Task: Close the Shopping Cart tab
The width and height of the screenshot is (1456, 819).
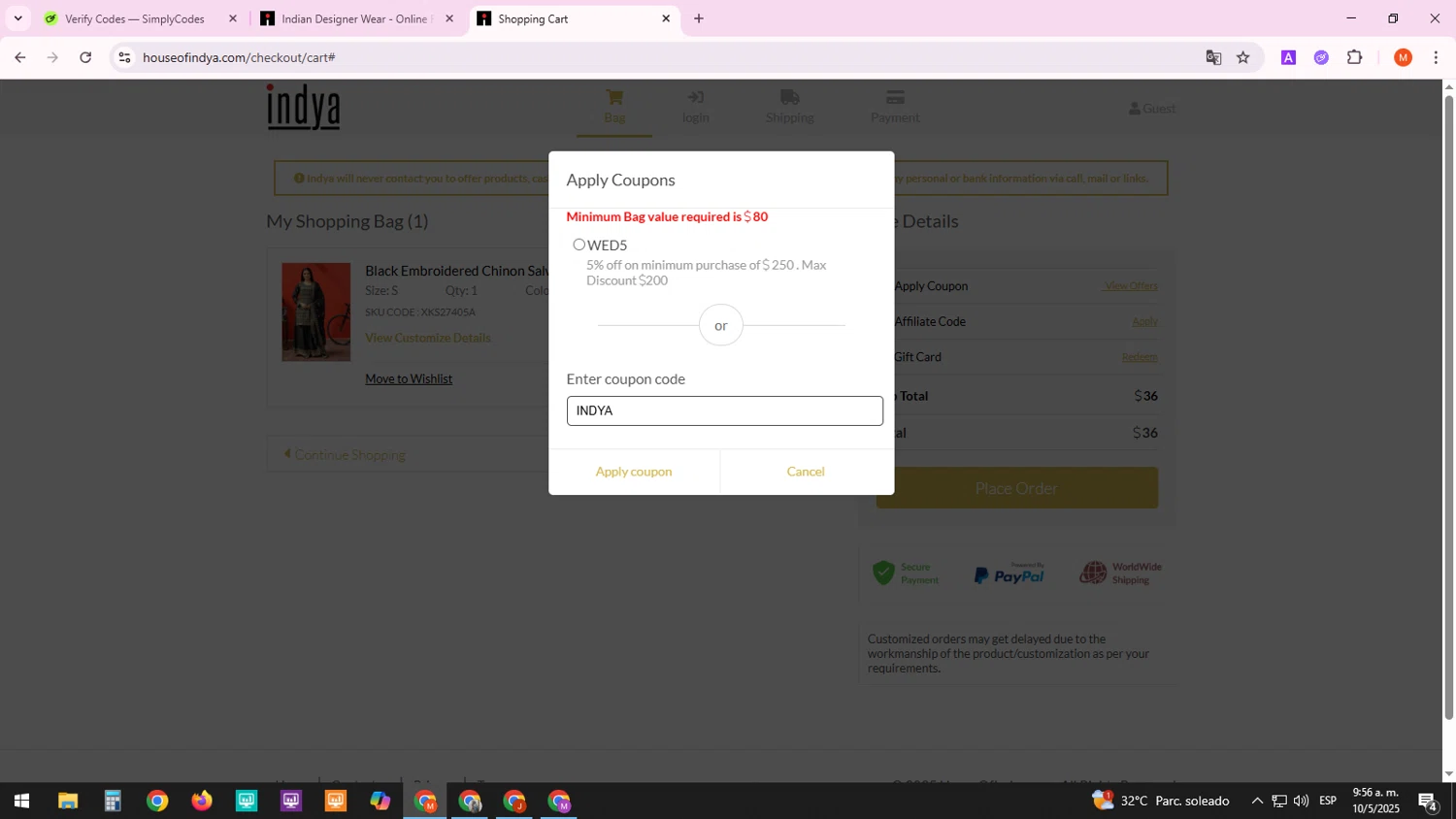Action: [666, 18]
